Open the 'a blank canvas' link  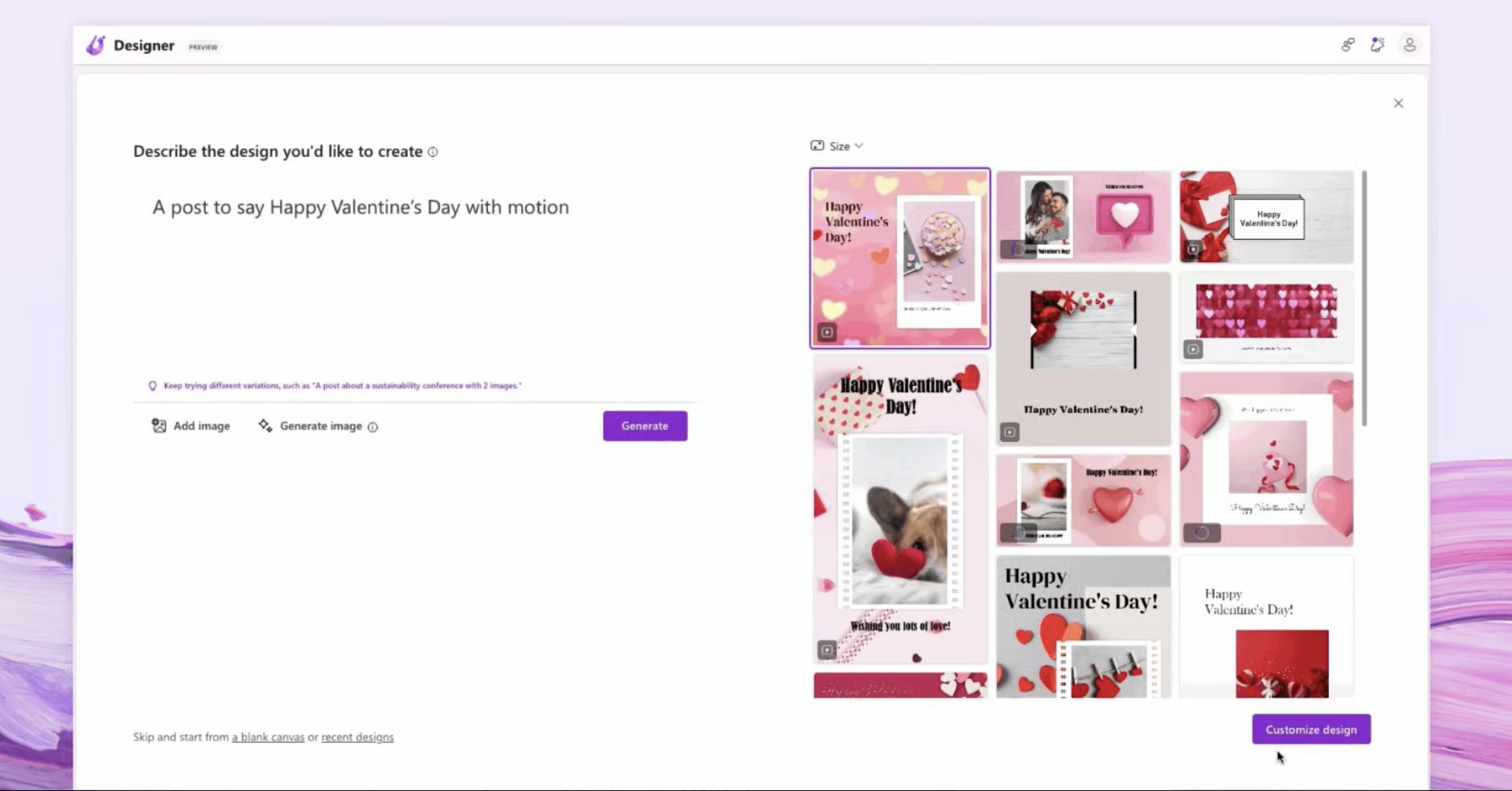(x=268, y=737)
